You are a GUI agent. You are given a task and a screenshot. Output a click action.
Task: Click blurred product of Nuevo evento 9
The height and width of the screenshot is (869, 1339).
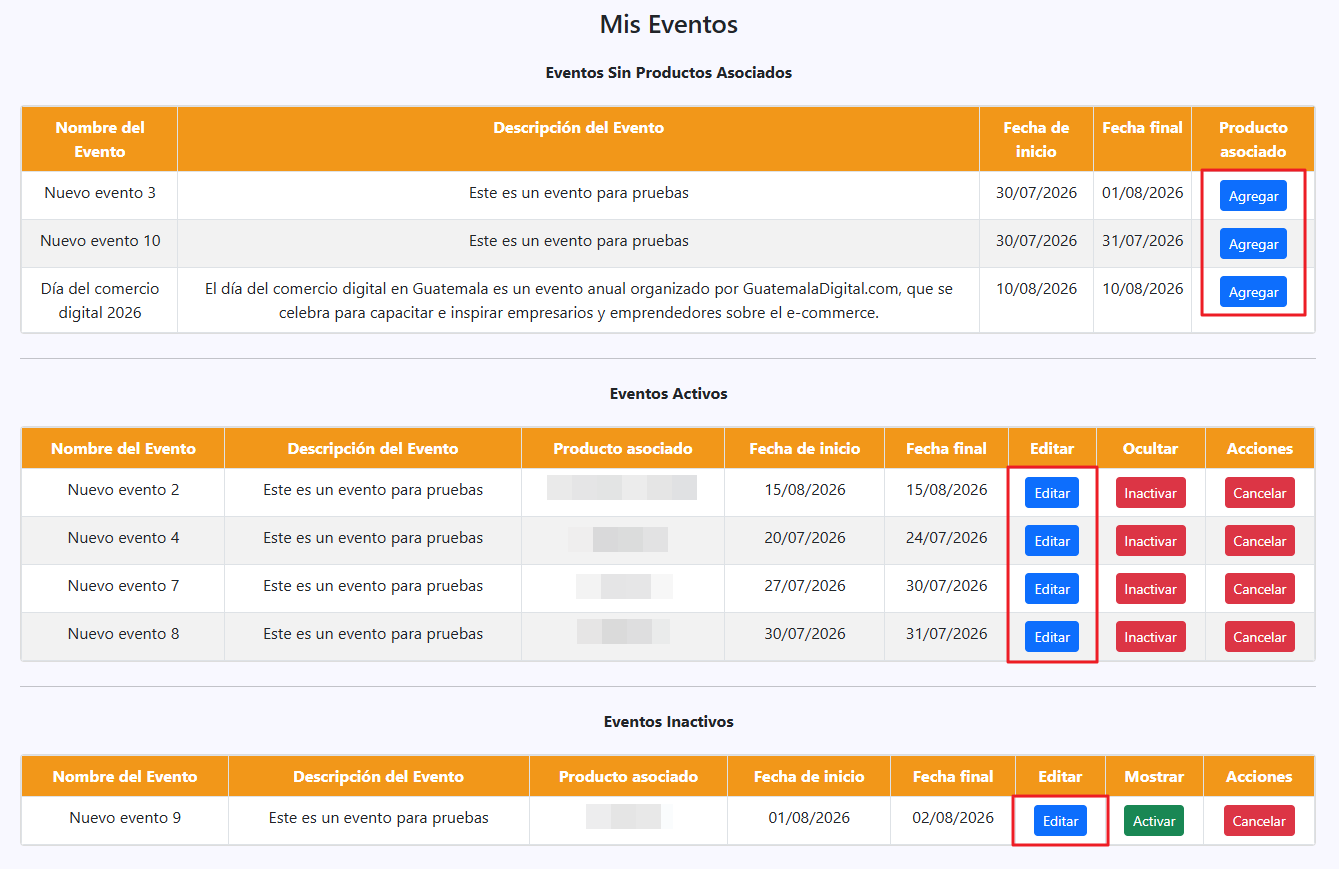pyautogui.click(x=628, y=816)
